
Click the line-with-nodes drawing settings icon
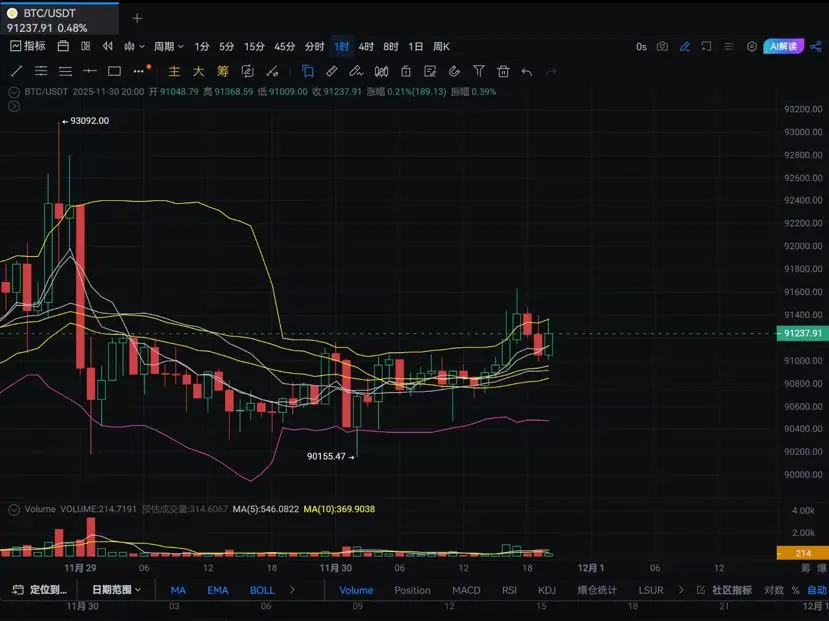[x=272, y=71]
